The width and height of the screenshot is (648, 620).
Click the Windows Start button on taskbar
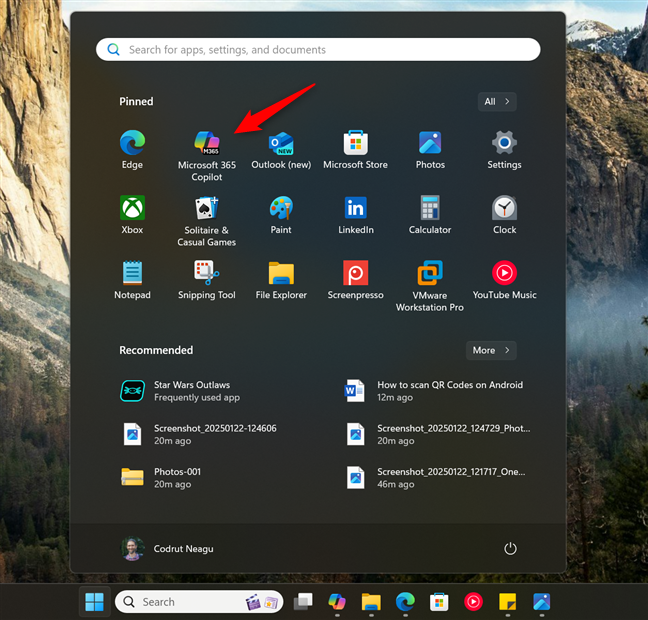(94, 602)
